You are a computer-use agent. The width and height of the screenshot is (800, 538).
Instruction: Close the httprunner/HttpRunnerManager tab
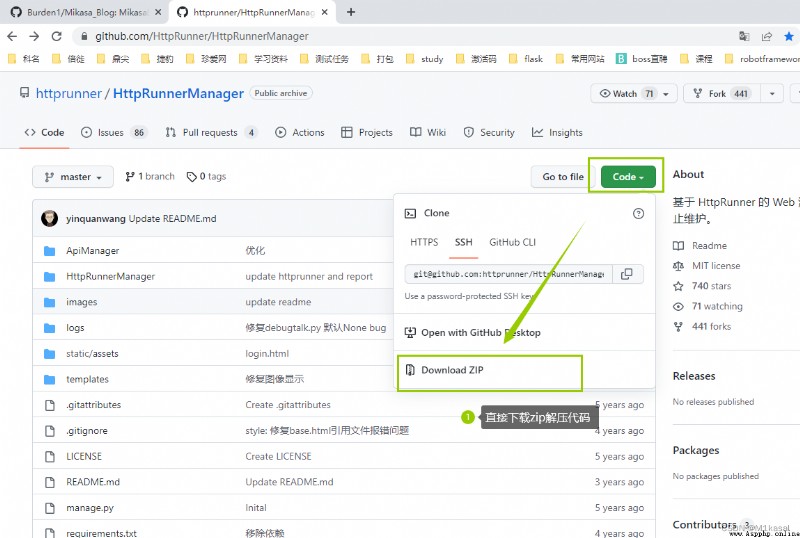click(x=324, y=12)
